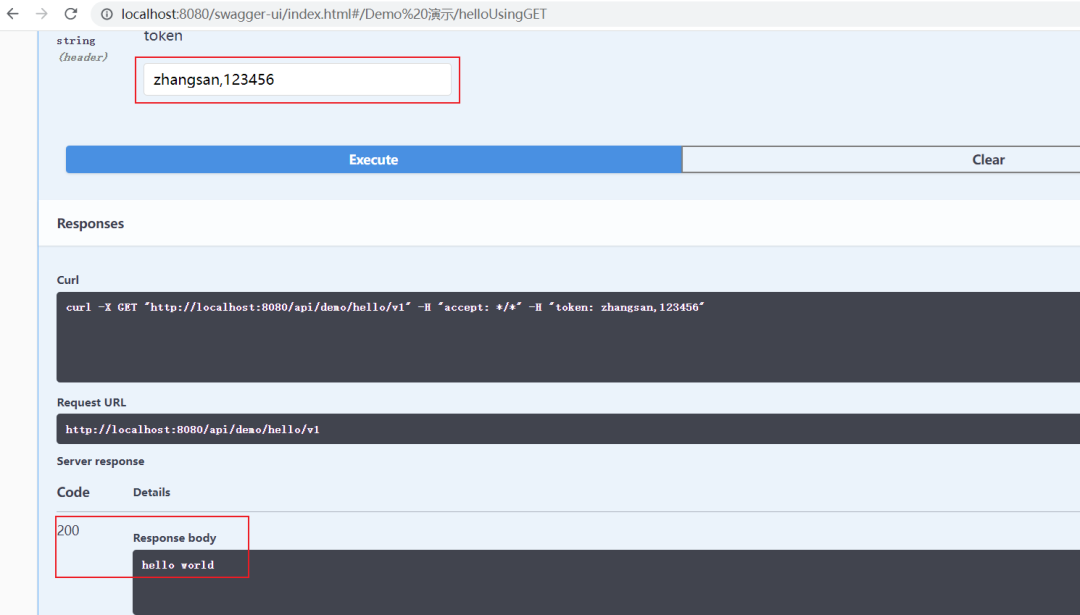This screenshot has height=615, width=1080.
Task: Go back with the browser back arrow
Action: pos(13,14)
